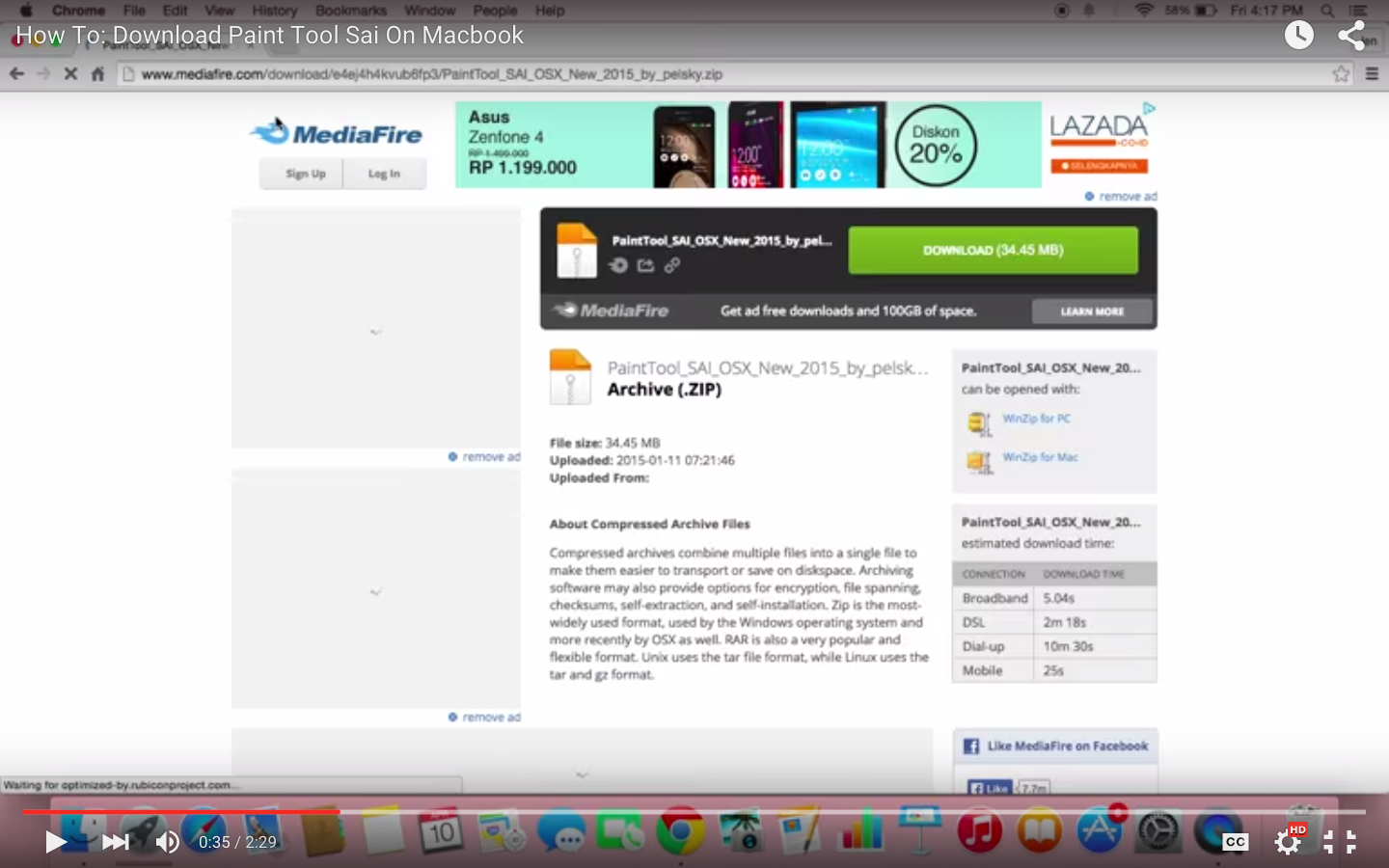Click remove ad under the top banner
1389x868 pixels.
pyautogui.click(x=1121, y=196)
